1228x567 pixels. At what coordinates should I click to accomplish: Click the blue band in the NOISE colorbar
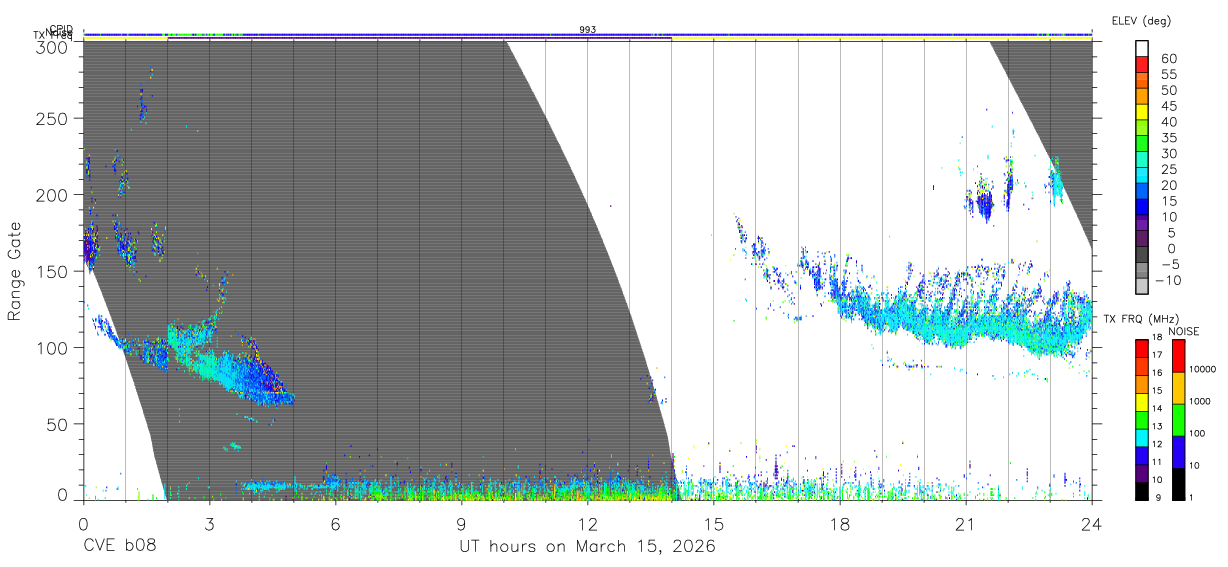(x=1179, y=452)
